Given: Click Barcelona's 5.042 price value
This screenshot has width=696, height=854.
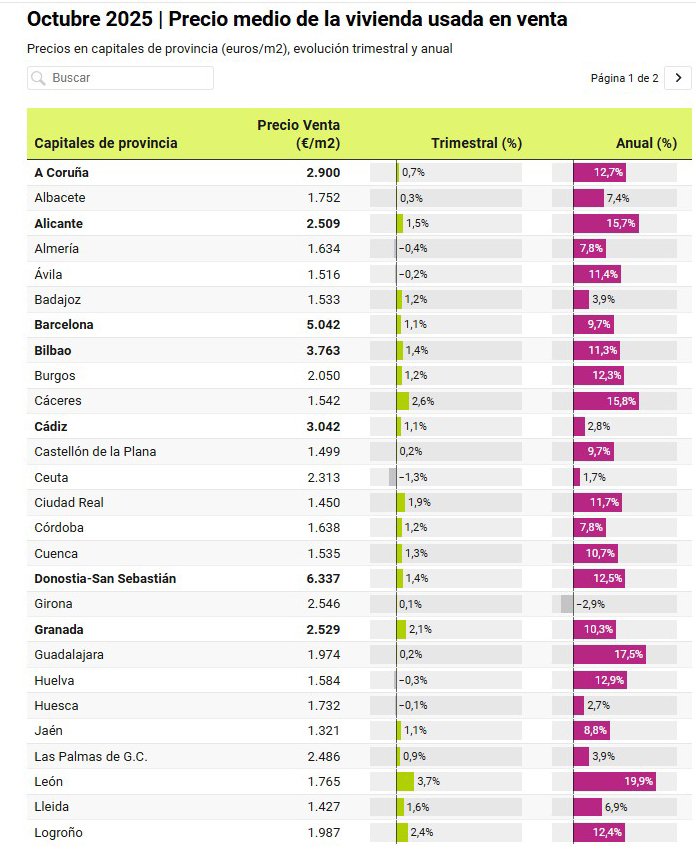Looking at the screenshot, I should (x=323, y=325).
